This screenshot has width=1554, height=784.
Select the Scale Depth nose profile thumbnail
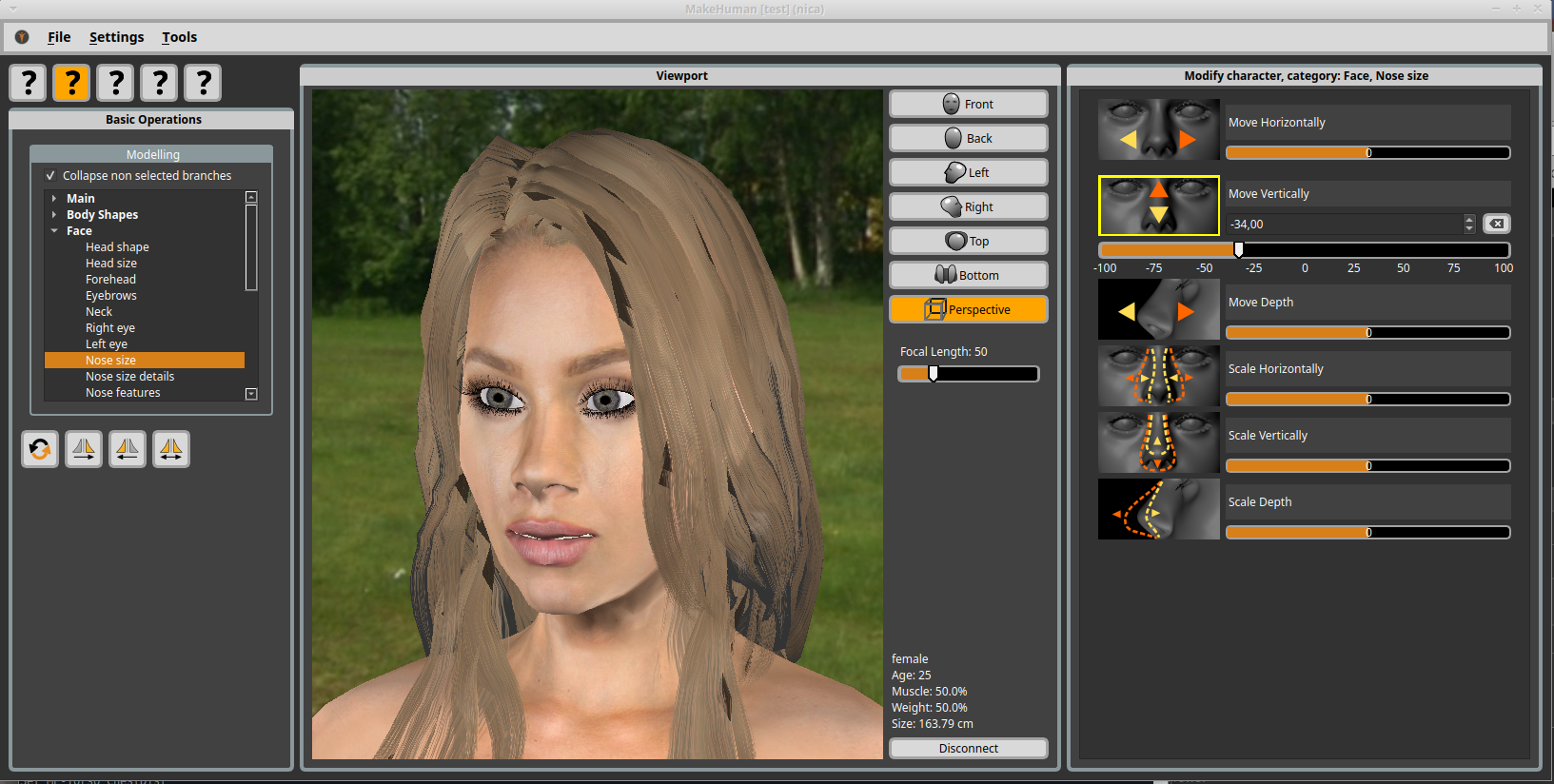coord(1158,509)
